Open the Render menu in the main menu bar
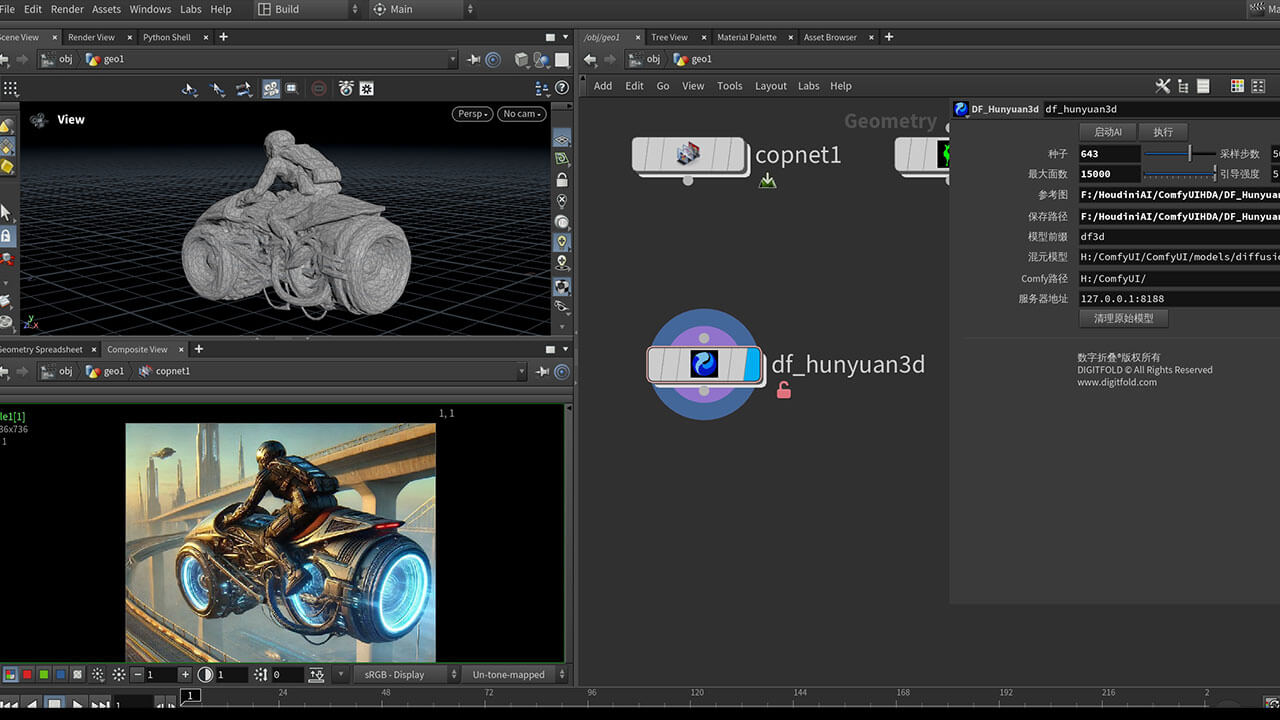Screen dimensions: 1280x720 pos(67,9)
